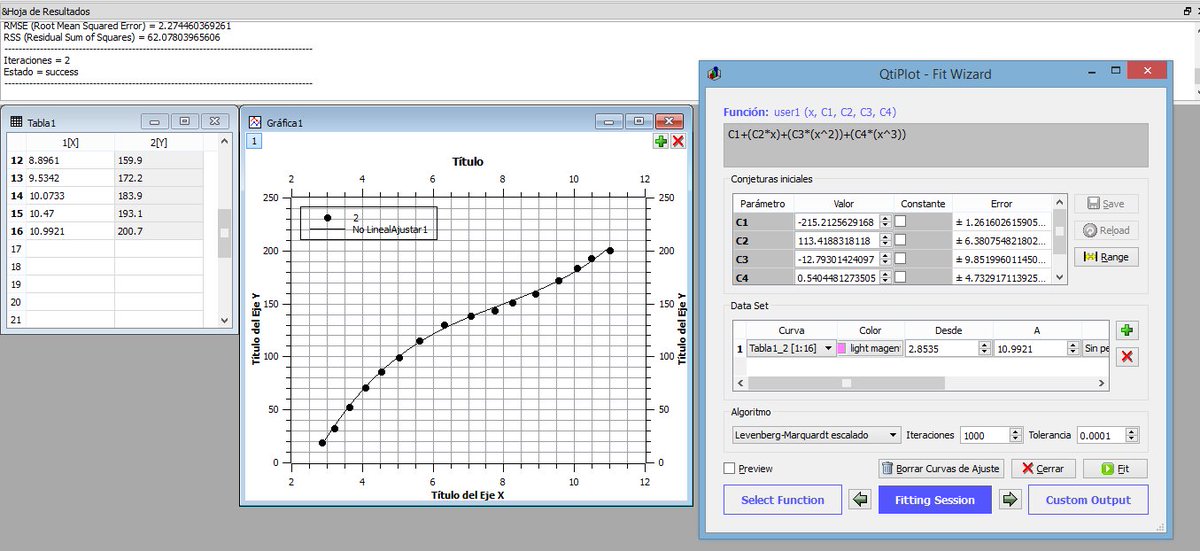Click the Tolerancia field 0.0001

tap(1100, 435)
